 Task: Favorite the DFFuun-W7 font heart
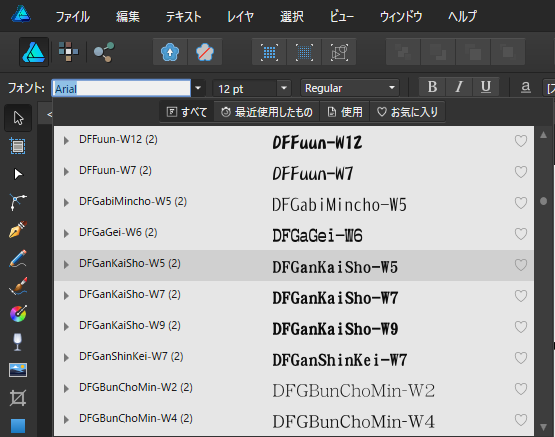coord(521,172)
